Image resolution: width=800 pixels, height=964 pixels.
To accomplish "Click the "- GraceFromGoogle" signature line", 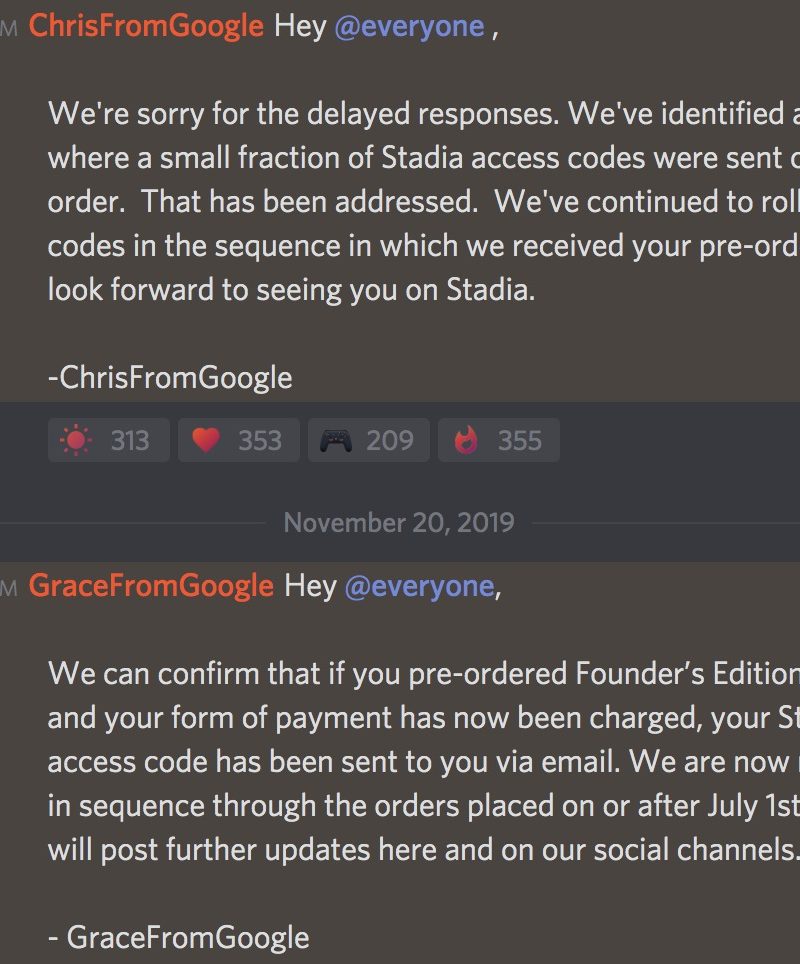I will point(178,937).
